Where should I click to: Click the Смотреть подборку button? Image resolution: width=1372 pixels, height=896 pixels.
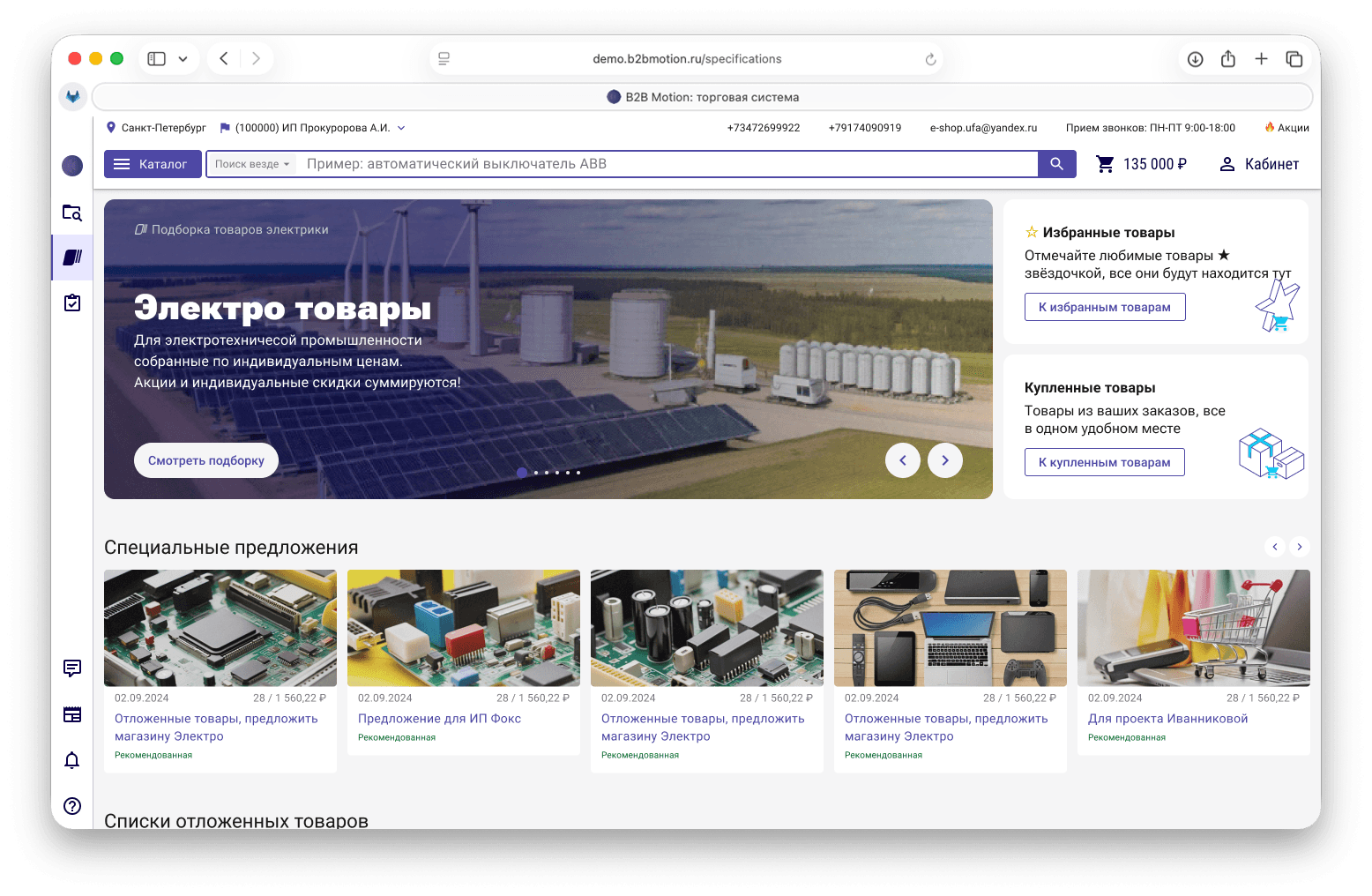pyautogui.click(x=206, y=460)
